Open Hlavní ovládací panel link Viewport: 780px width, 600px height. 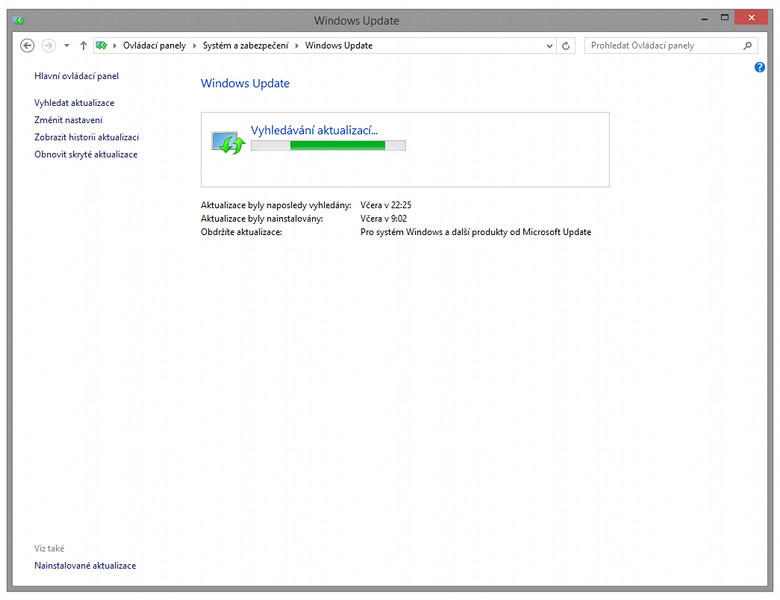click(x=76, y=76)
